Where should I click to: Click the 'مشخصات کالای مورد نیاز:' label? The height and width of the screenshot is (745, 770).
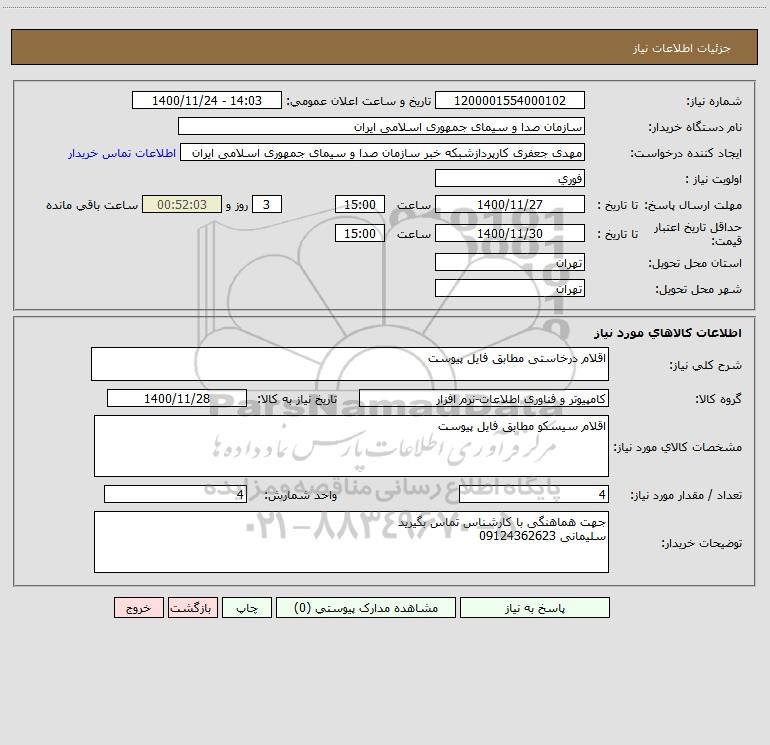pyautogui.click(x=678, y=447)
